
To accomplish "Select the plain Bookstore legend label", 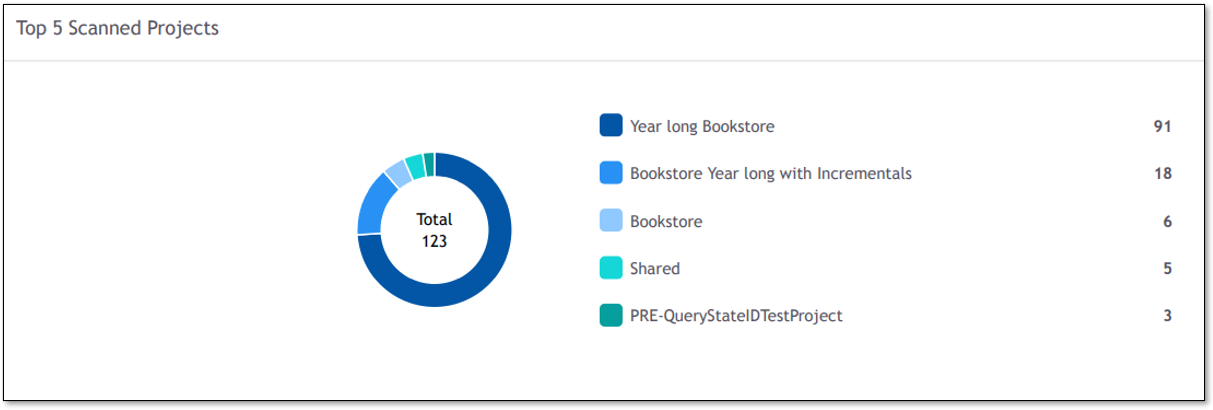I will pos(665,221).
